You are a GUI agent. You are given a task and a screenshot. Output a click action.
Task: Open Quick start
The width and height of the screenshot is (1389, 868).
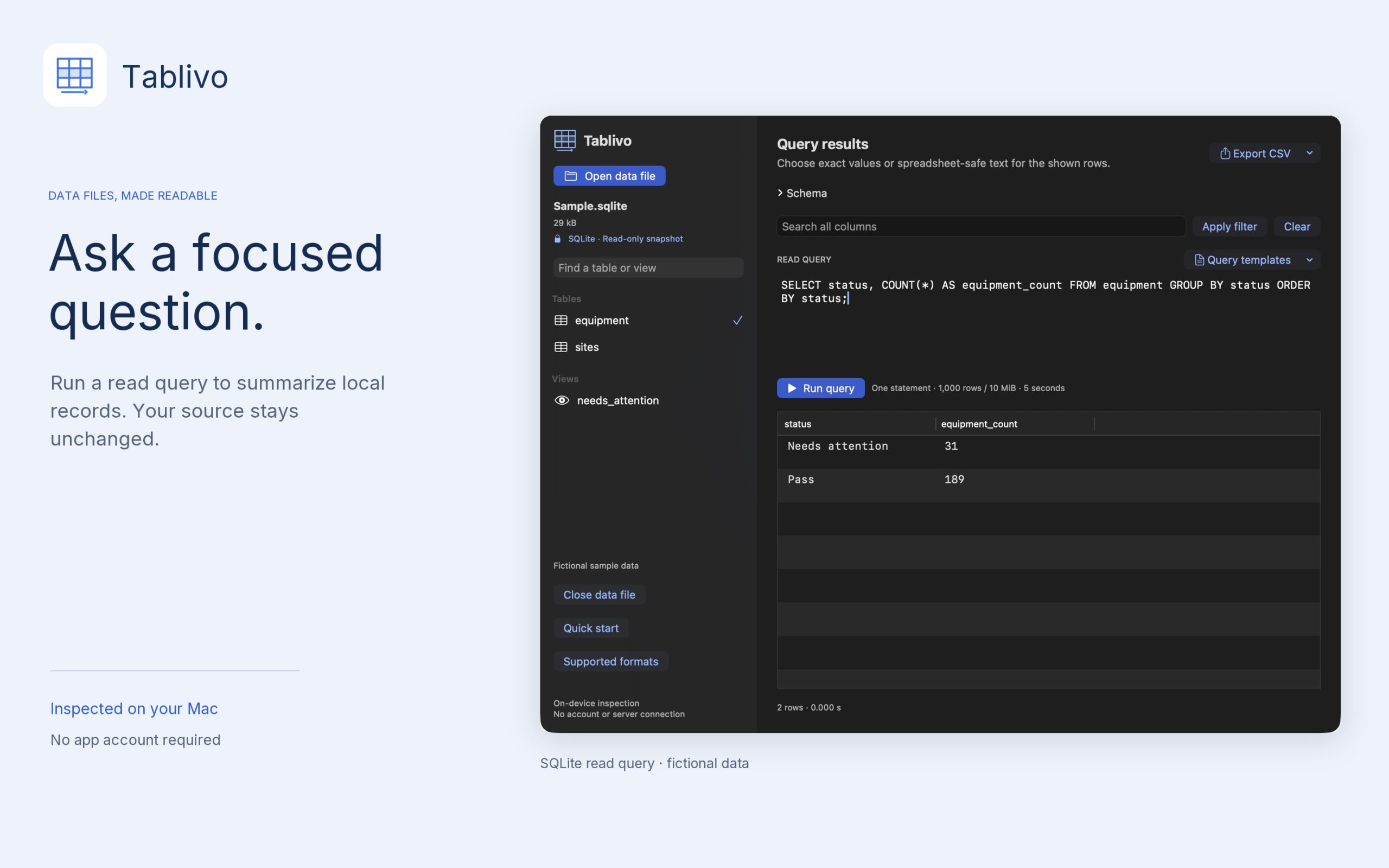[x=591, y=628]
